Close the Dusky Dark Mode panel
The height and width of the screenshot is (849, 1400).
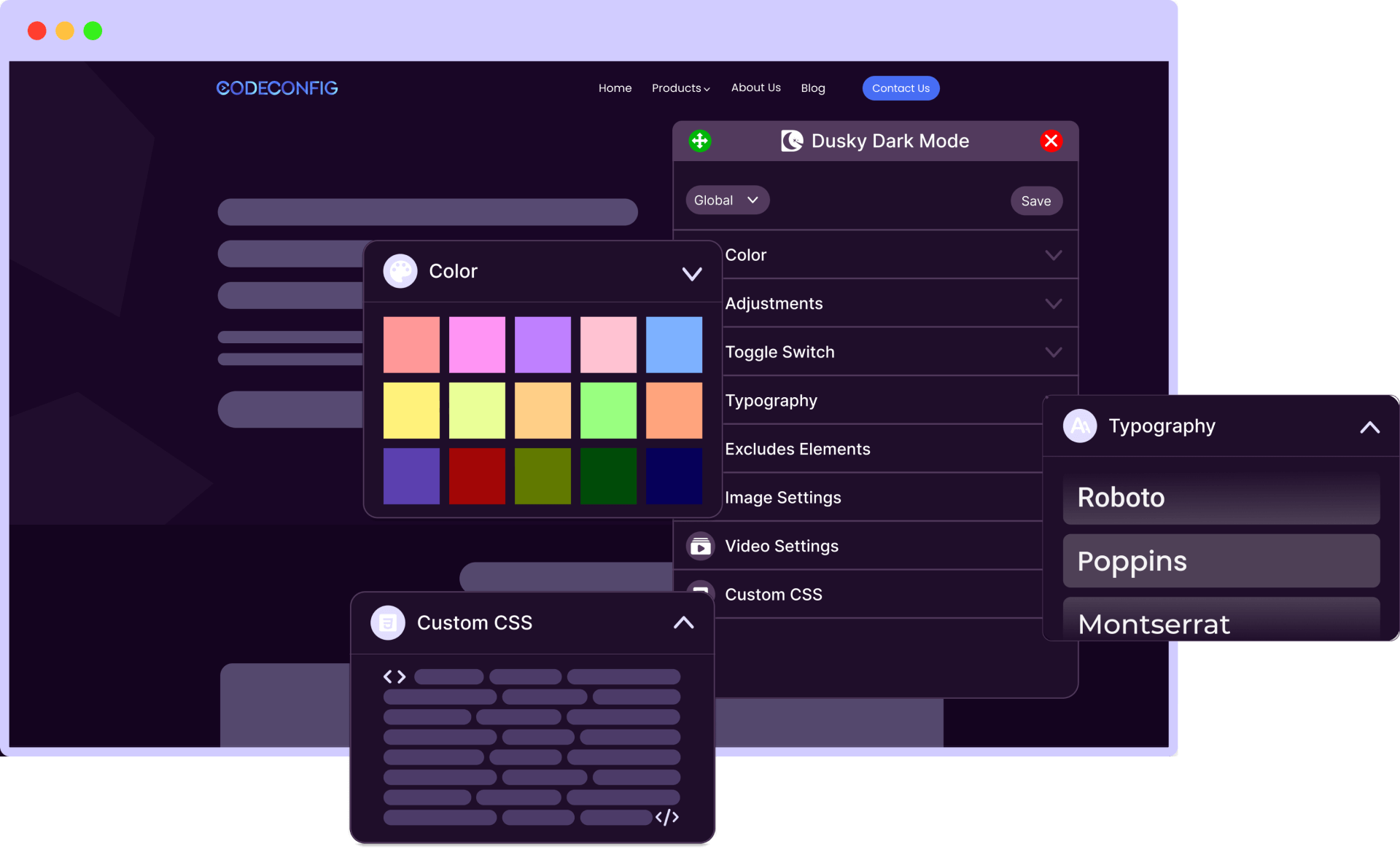coord(1051,141)
